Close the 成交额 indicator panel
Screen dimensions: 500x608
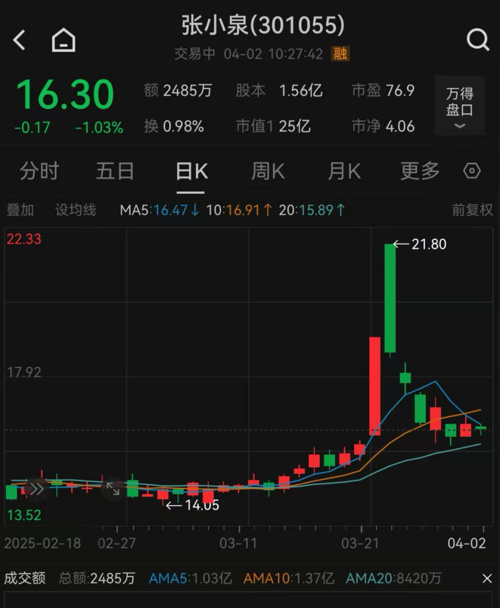pyautogui.click(x=487, y=579)
